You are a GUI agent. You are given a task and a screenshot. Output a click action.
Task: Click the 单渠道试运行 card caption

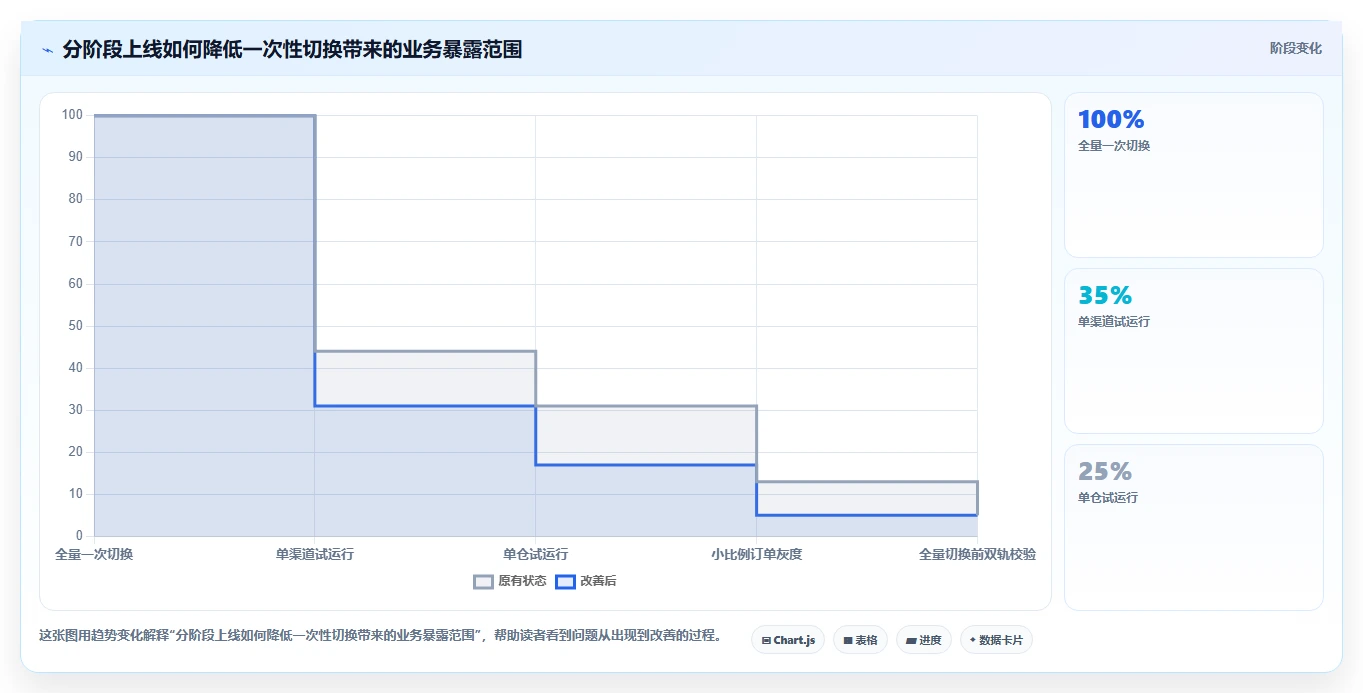pos(1114,322)
